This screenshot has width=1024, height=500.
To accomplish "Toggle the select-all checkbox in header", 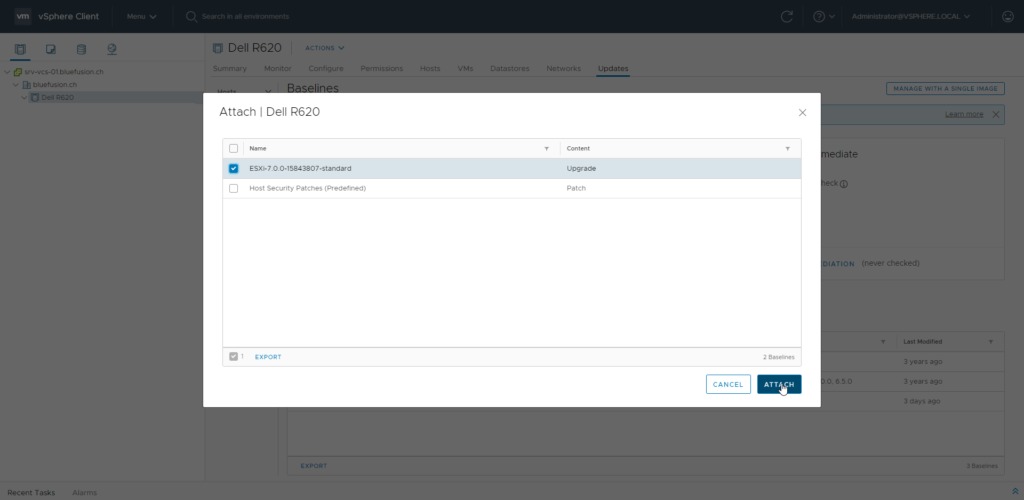I will [234, 148].
